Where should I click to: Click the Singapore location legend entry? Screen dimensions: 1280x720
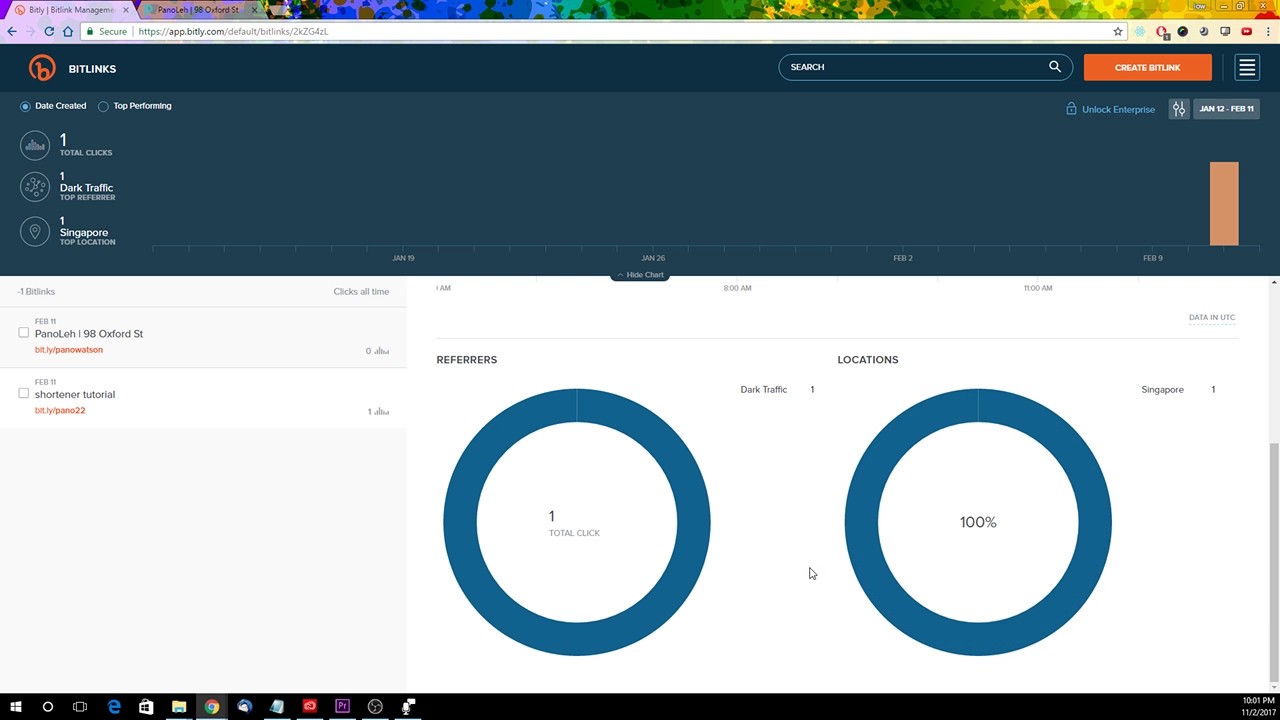click(1178, 390)
